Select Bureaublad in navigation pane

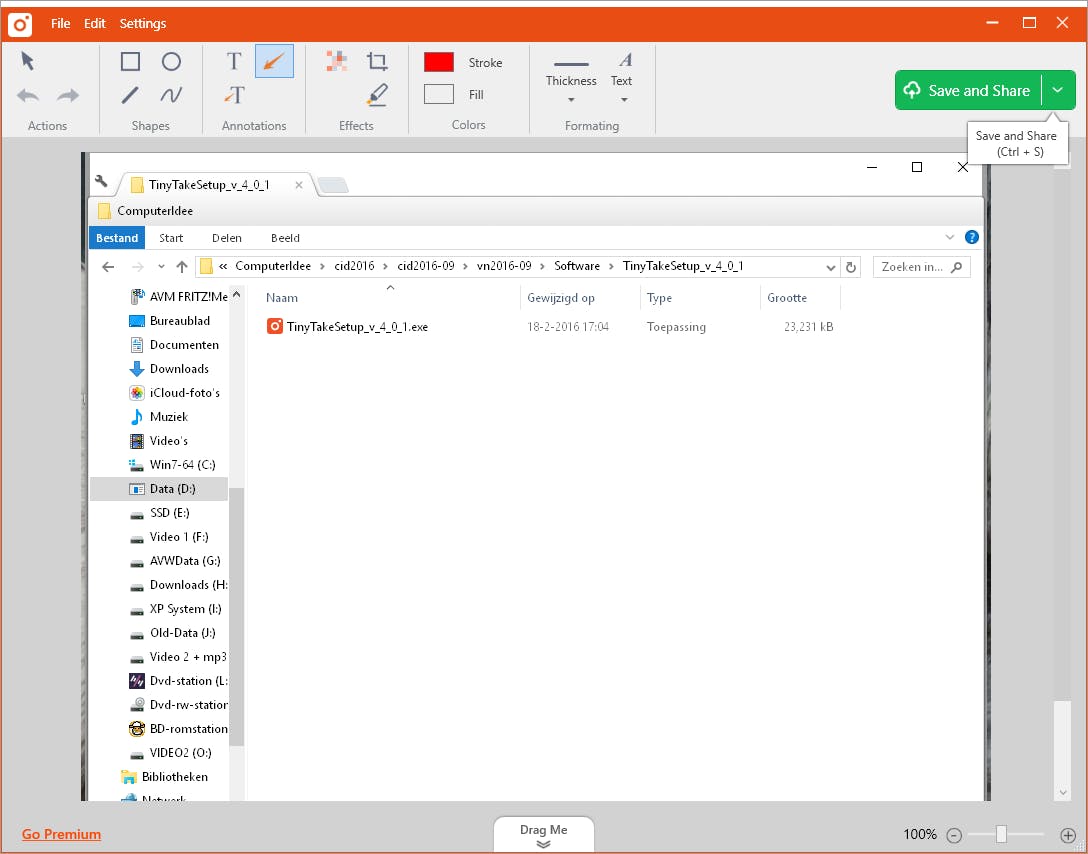point(170,321)
